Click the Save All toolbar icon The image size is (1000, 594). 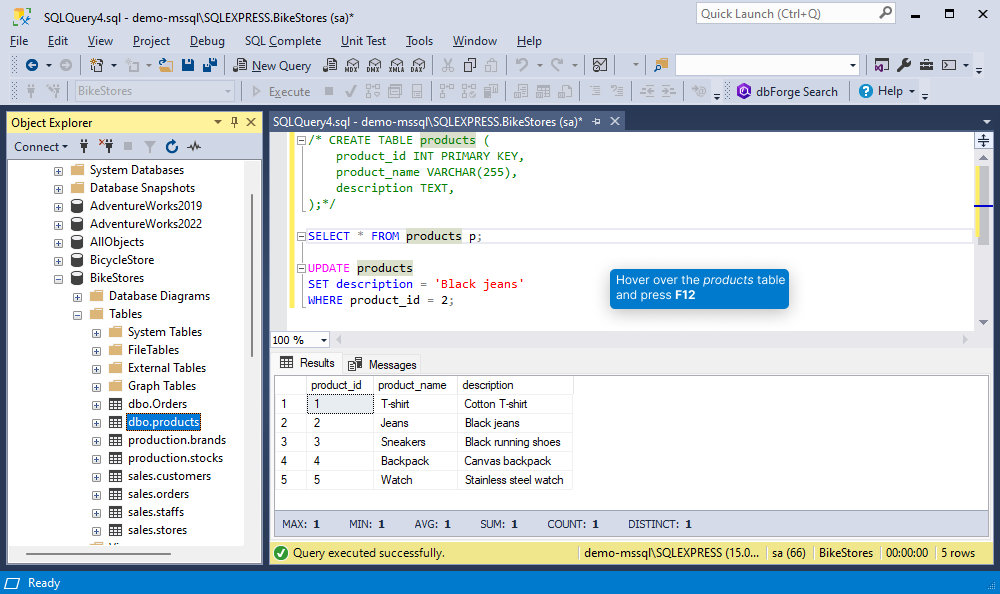click(x=211, y=64)
